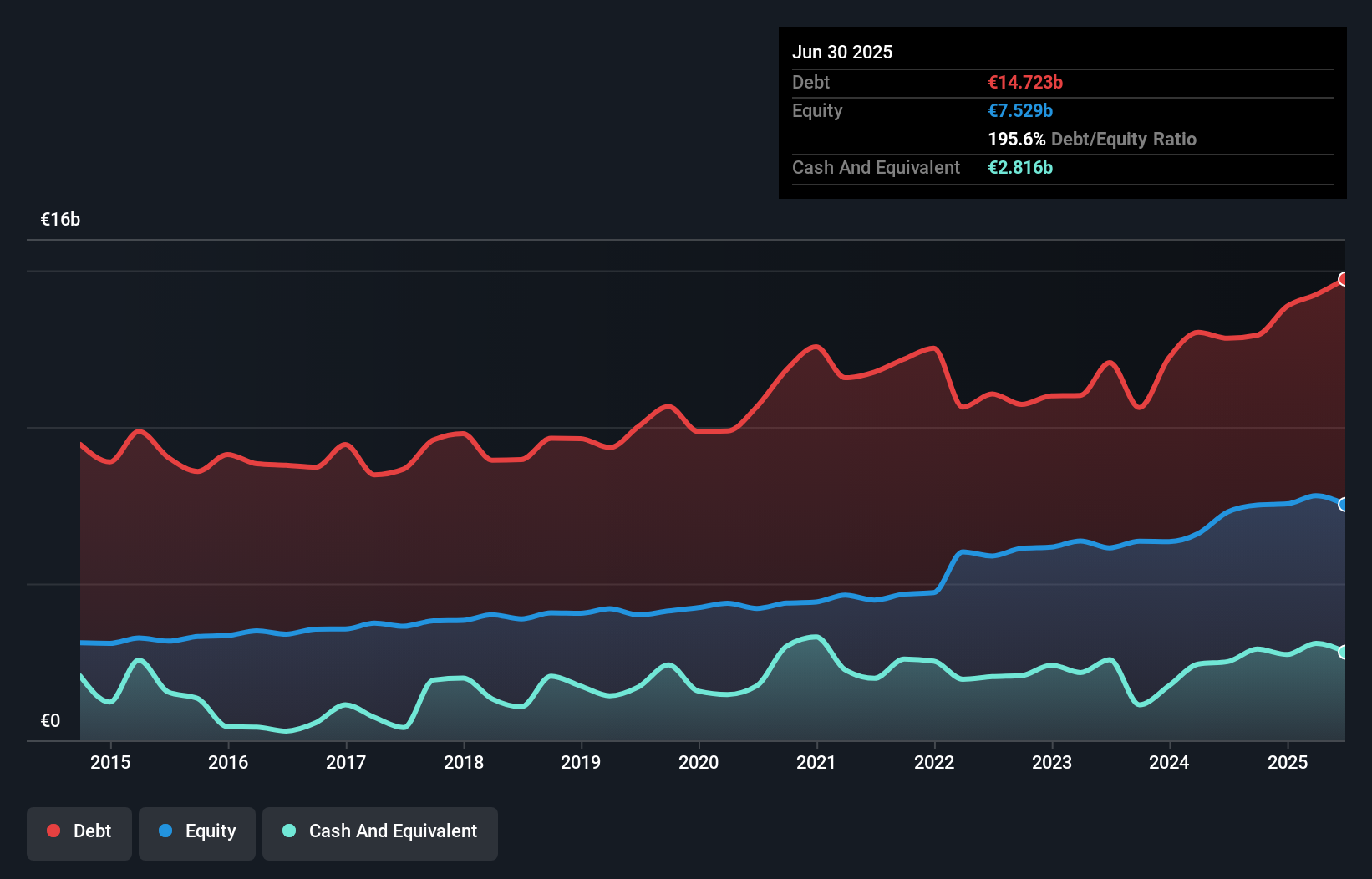Click the red Debt legend dot
This screenshot has width=1372, height=879.
pos(52,831)
